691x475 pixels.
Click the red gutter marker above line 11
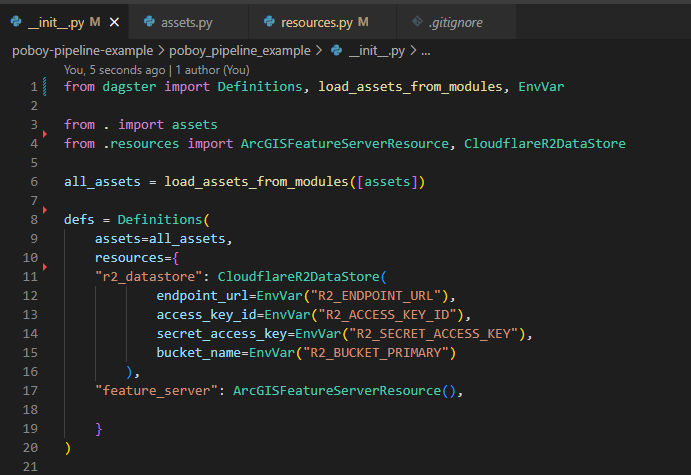pyautogui.click(x=45, y=267)
